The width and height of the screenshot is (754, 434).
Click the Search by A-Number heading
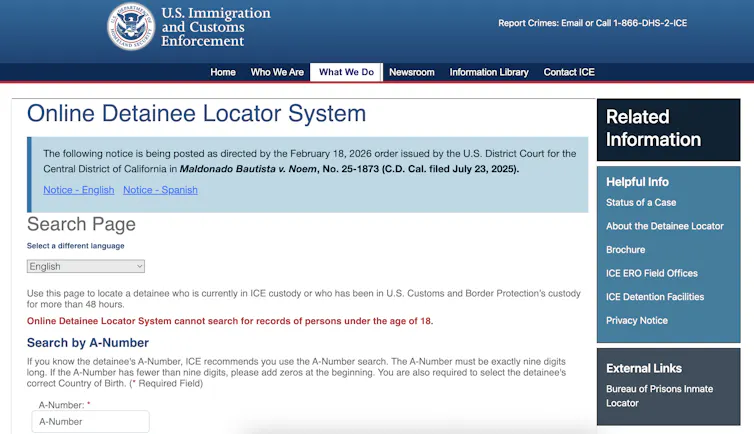click(88, 343)
